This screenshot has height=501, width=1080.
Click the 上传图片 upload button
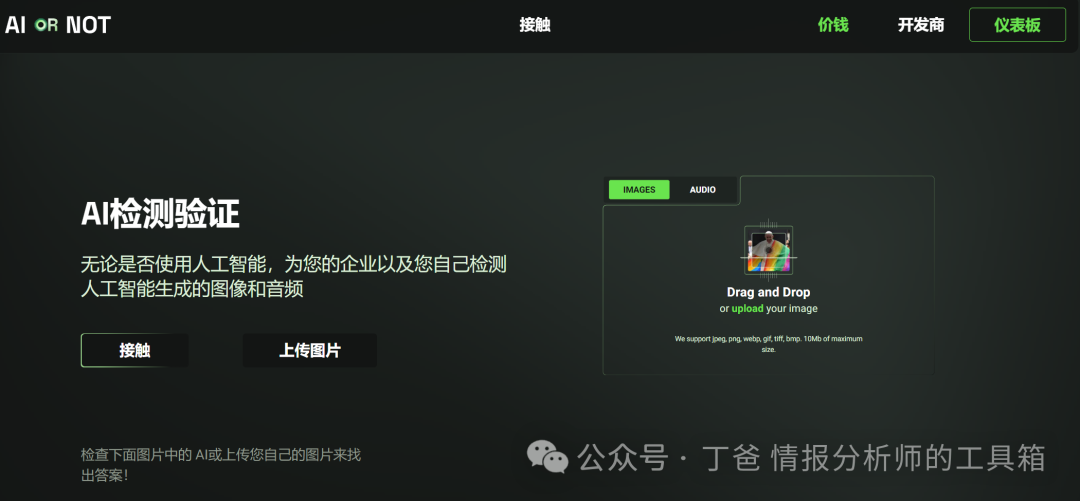click(310, 351)
